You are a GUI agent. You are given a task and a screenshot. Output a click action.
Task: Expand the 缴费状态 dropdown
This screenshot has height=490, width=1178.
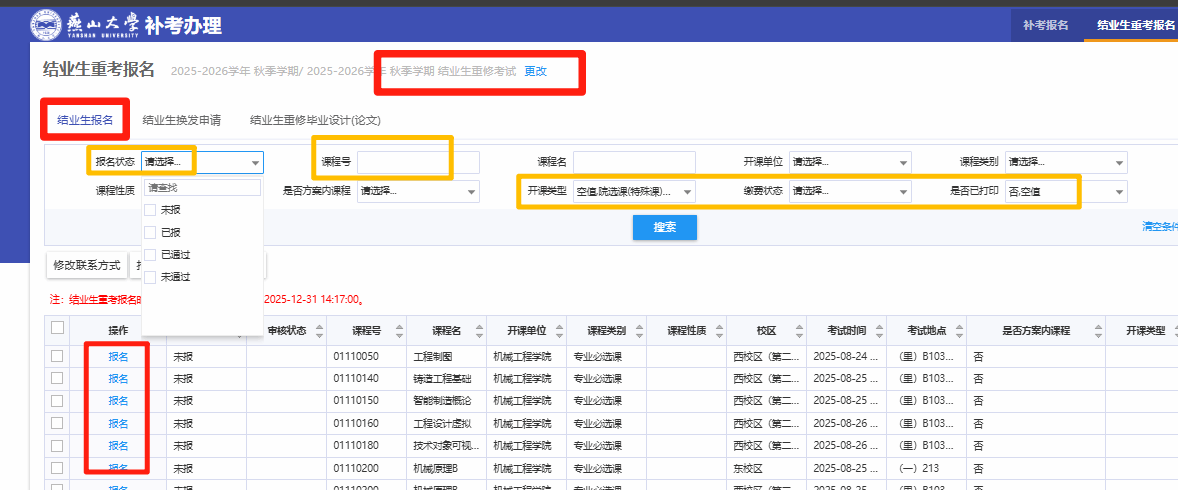click(850, 191)
